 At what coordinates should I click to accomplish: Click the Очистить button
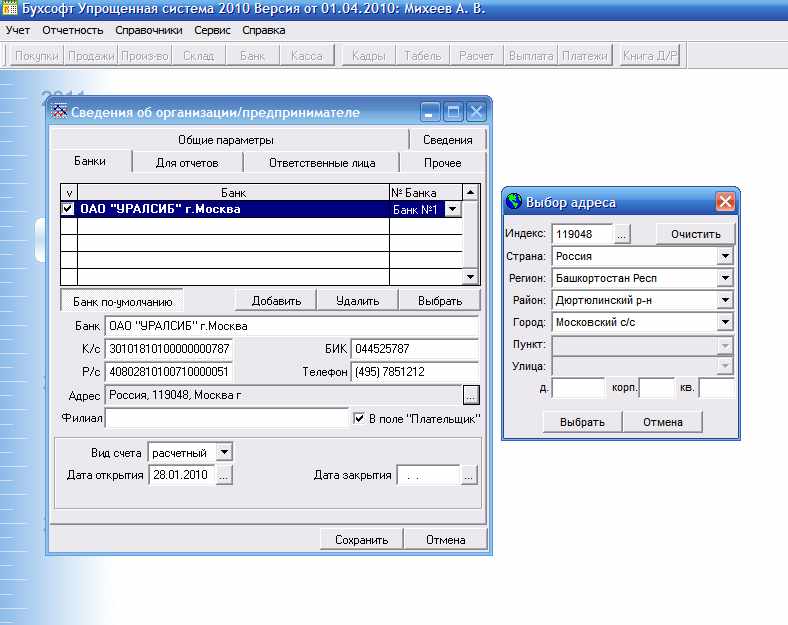(x=695, y=234)
